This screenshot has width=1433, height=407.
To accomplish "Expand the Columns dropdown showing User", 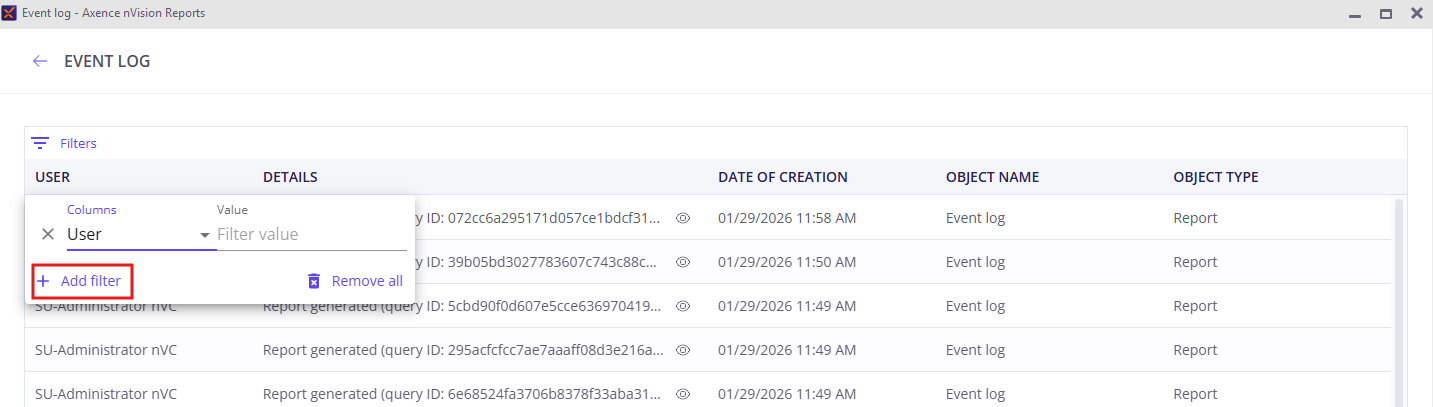I will (204, 235).
